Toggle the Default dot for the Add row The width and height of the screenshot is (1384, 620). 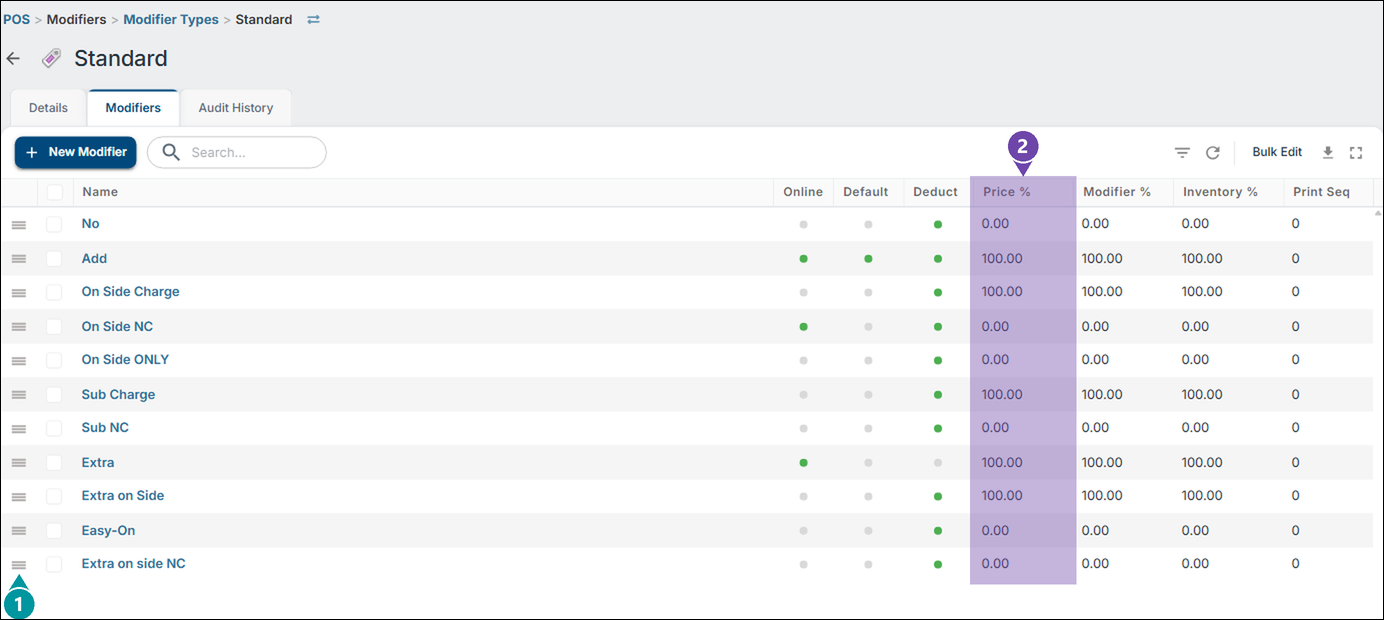pos(868,259)
